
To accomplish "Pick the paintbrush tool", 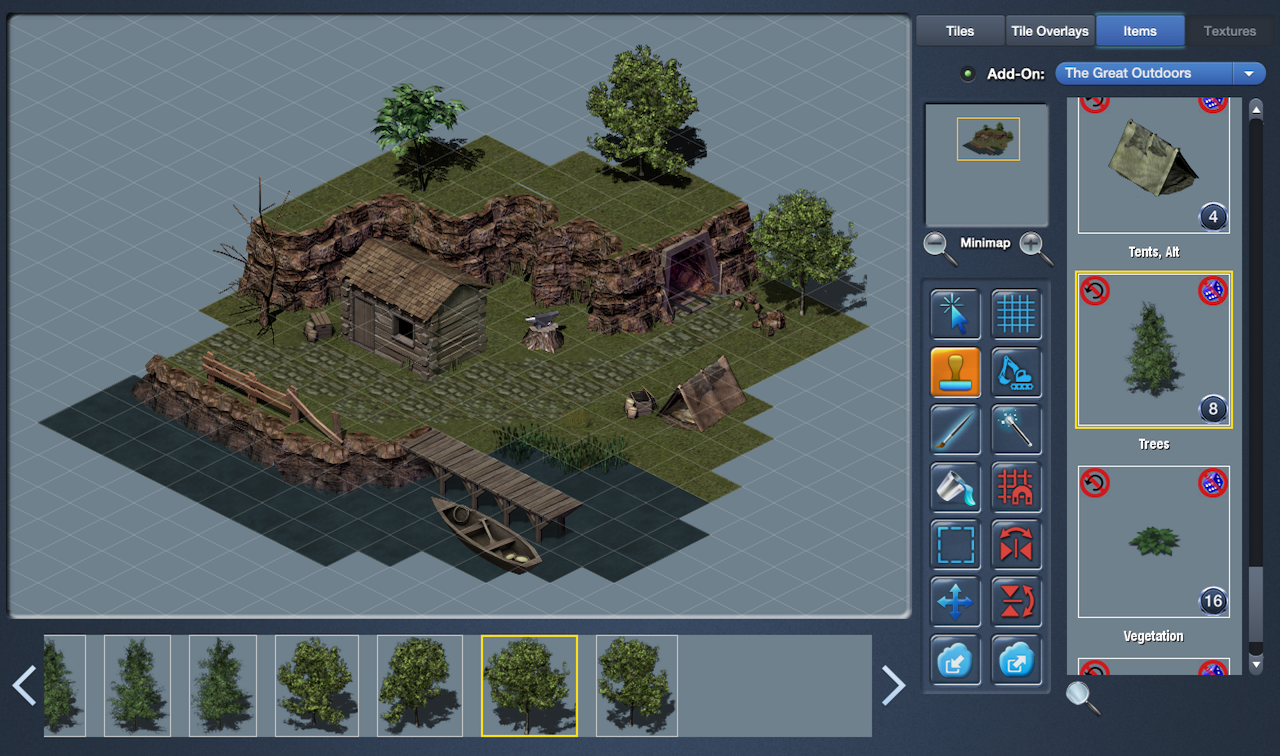I will pos(955,429).
